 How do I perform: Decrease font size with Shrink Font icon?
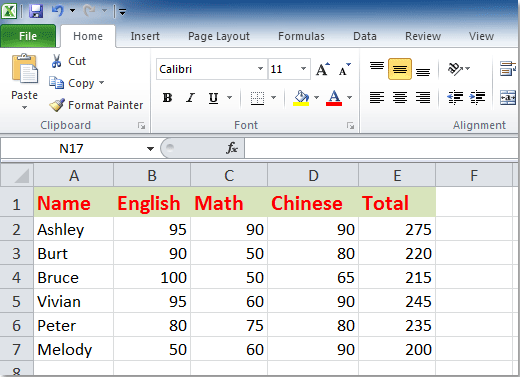click(x=344, y=69)
